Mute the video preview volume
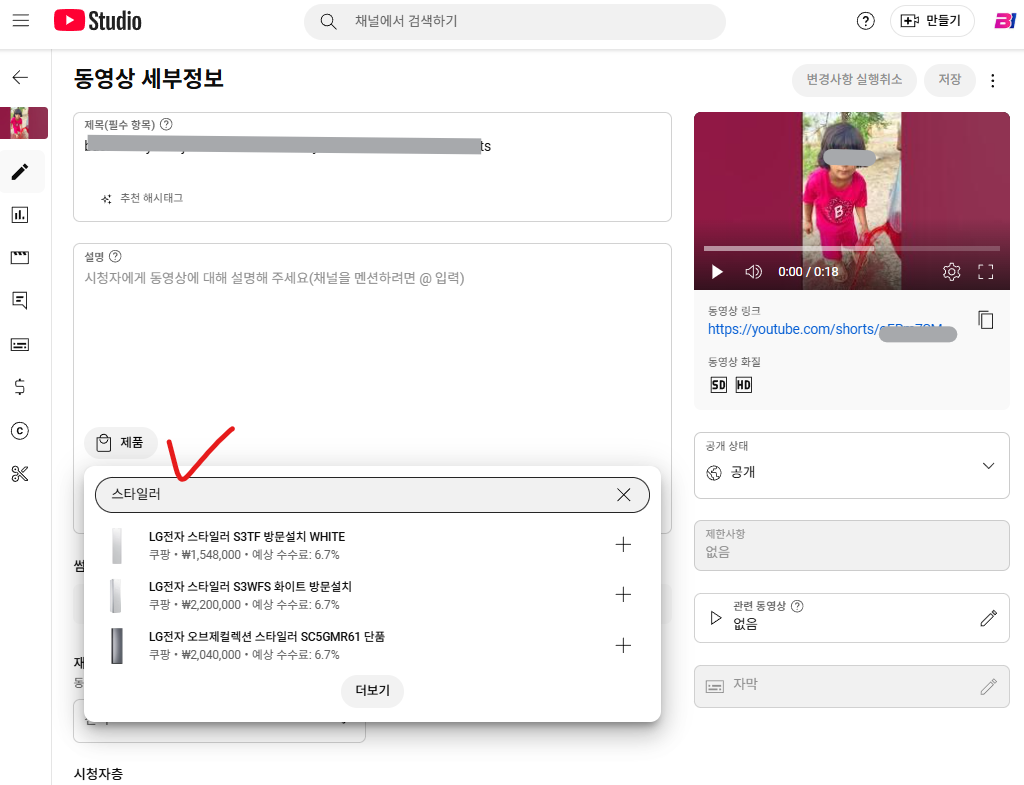 click(754, 272)
